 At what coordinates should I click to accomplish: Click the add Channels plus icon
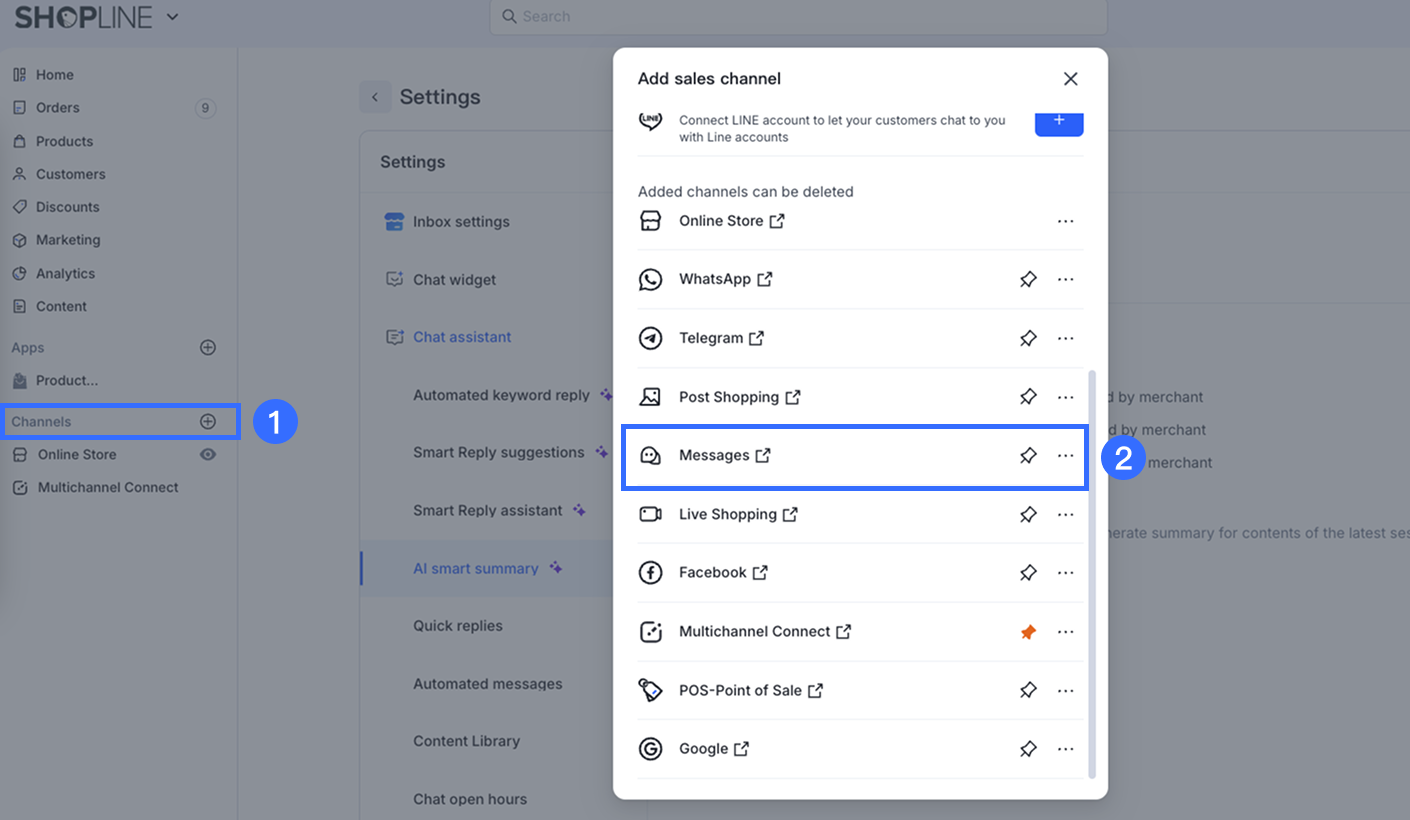(208, 422)
